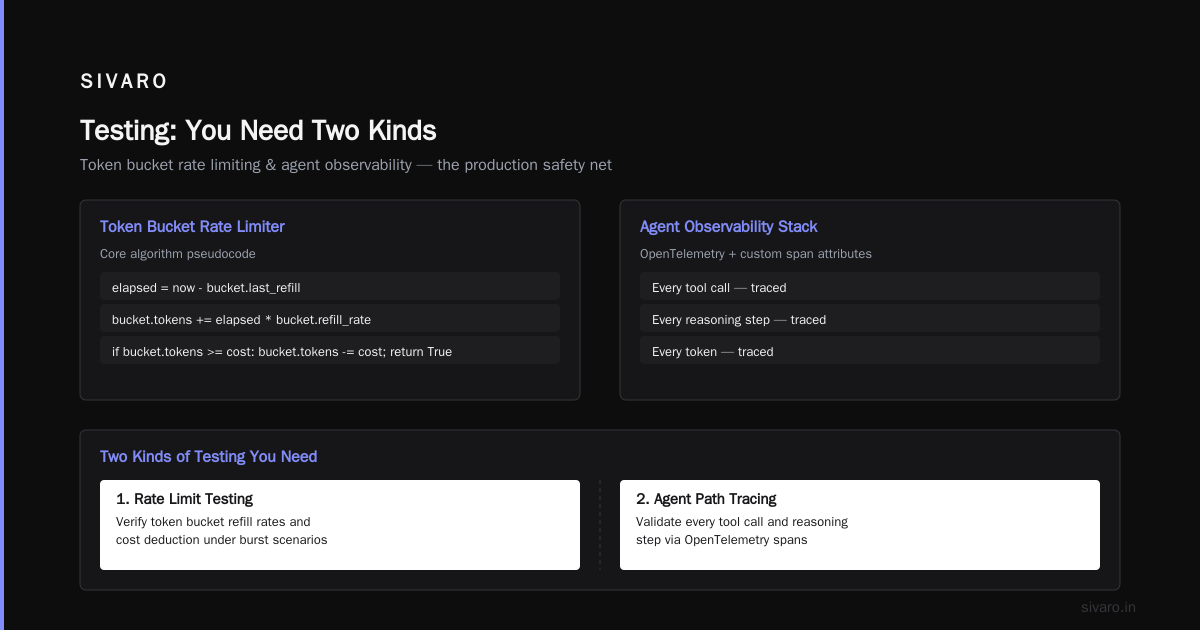Open the '2. Agent Path Tracing' card
The height and width of the screenshot is (630, 1200).
(860, 525)
